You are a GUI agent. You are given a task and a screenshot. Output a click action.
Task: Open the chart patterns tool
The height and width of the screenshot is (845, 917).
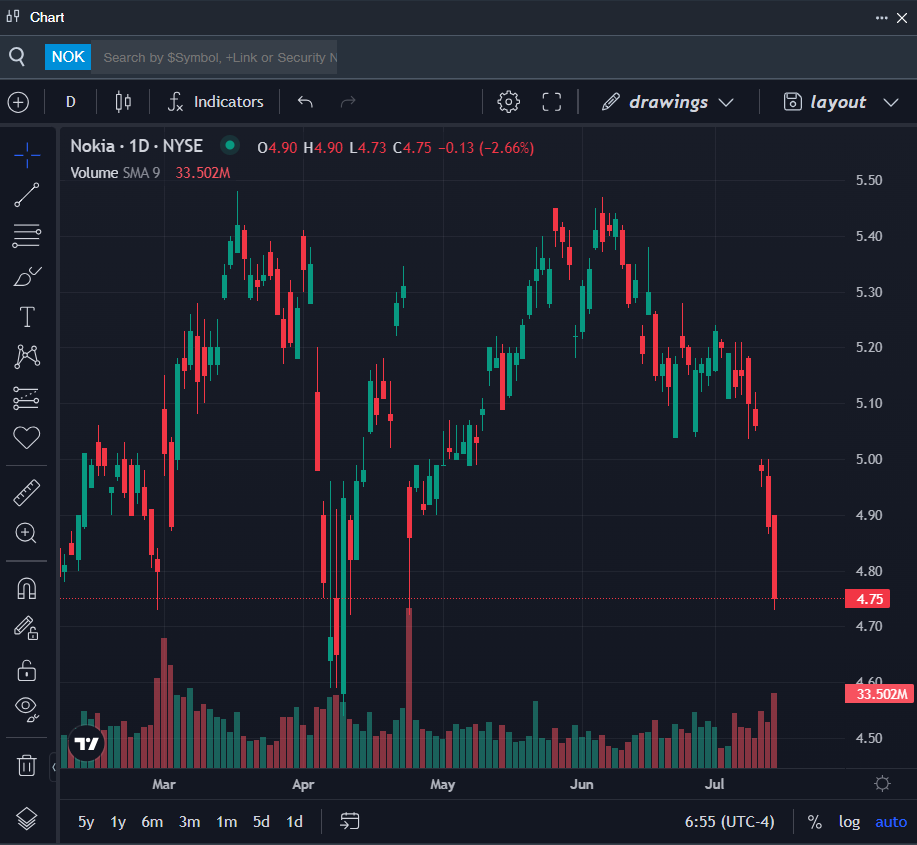[x=27, y=357]
